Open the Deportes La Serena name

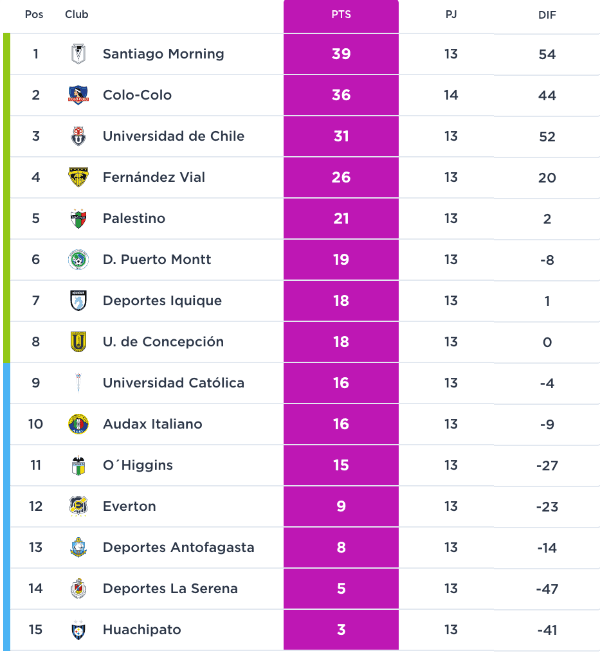coord(170,588)
